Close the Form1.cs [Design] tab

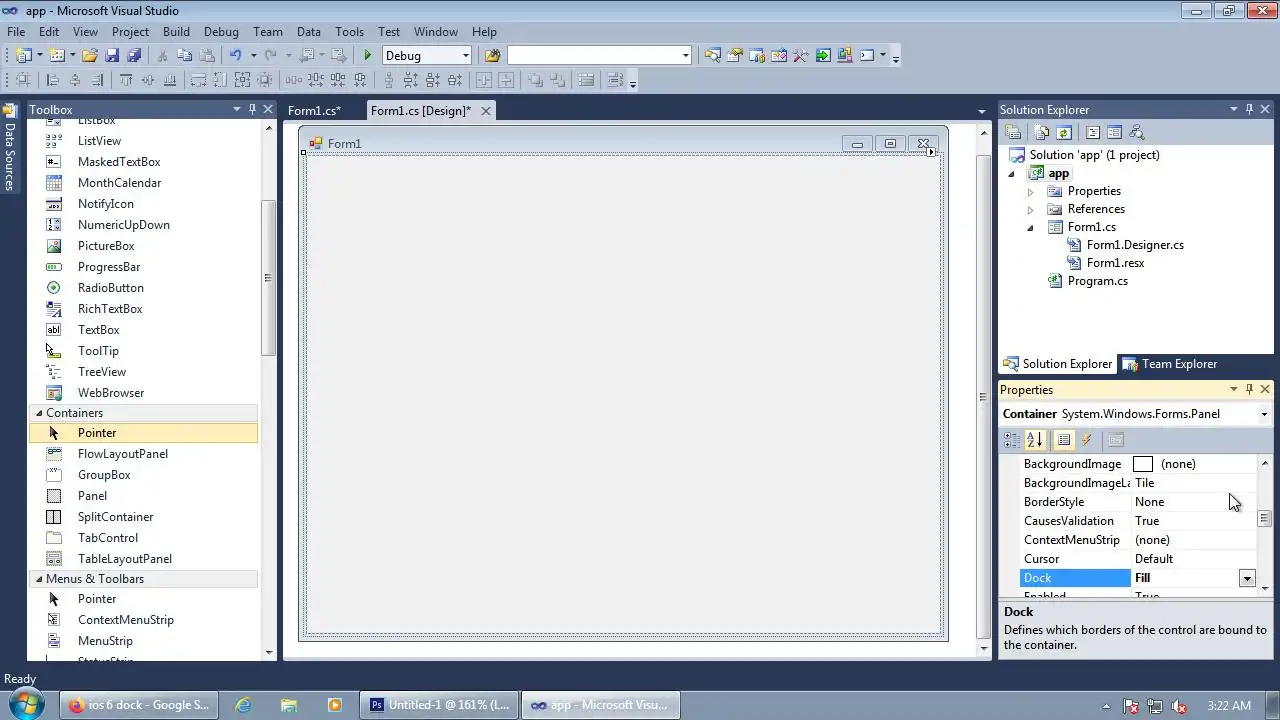[x=486, y=111]
